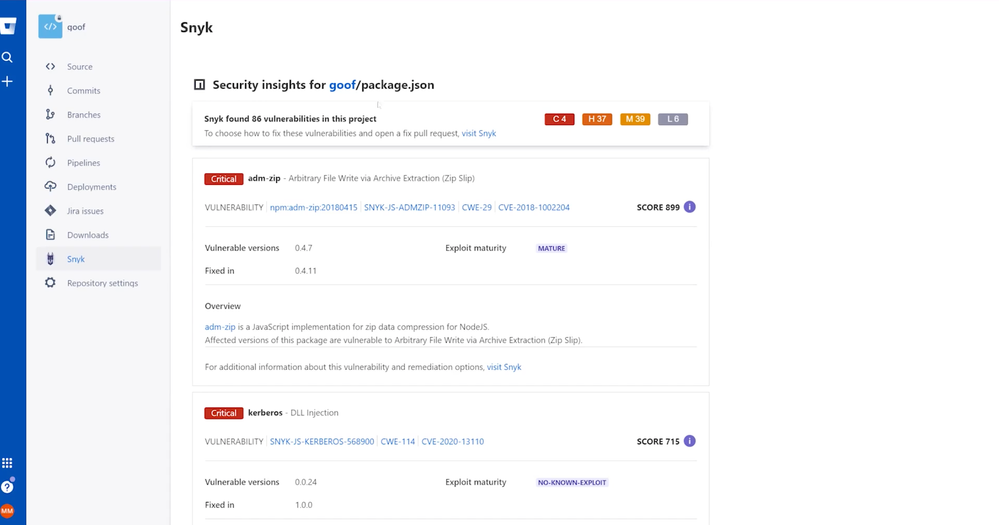Click visit Snyk link in summary box

coord(478,133)
